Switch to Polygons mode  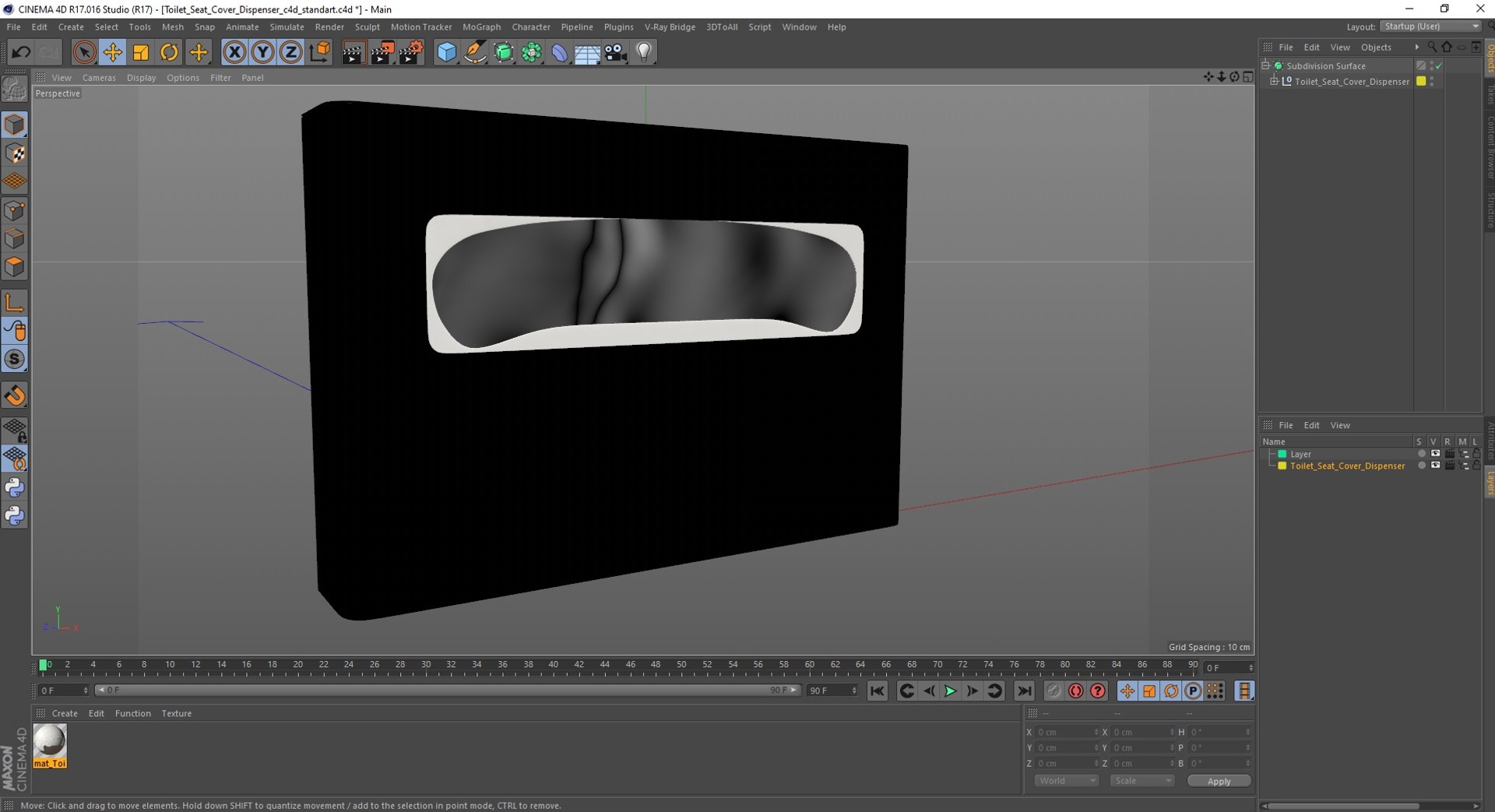(x=14, y=267)
